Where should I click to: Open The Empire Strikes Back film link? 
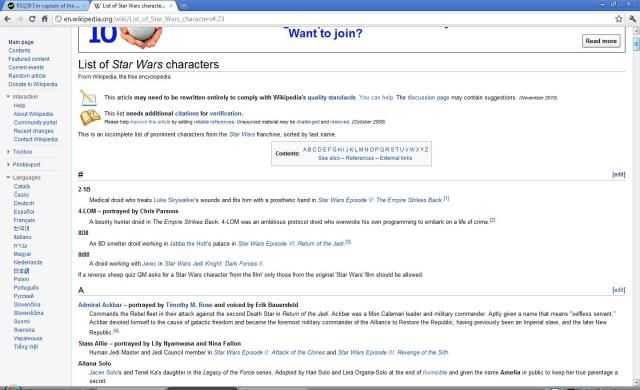(x=380, y=200)
